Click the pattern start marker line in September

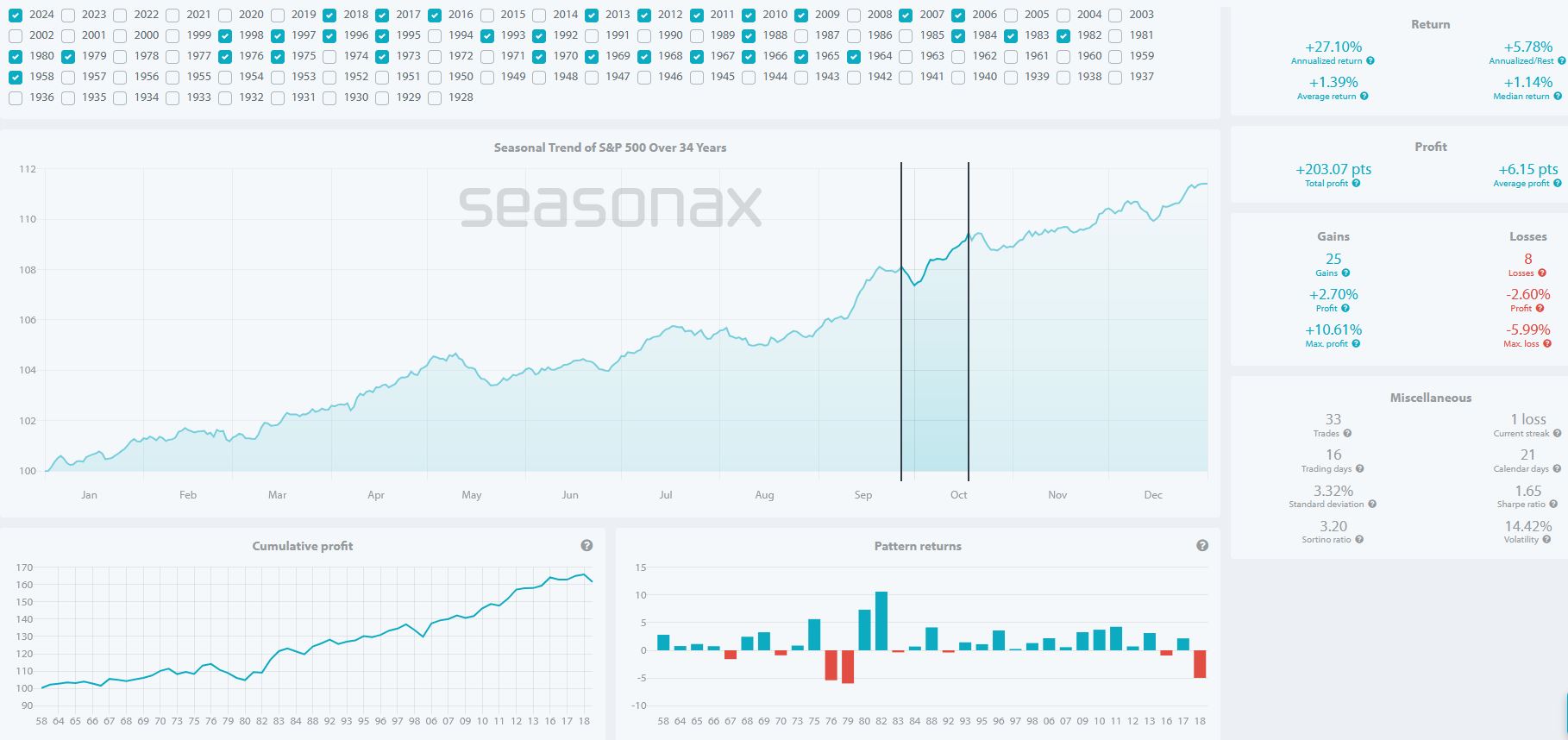point(901,321)
